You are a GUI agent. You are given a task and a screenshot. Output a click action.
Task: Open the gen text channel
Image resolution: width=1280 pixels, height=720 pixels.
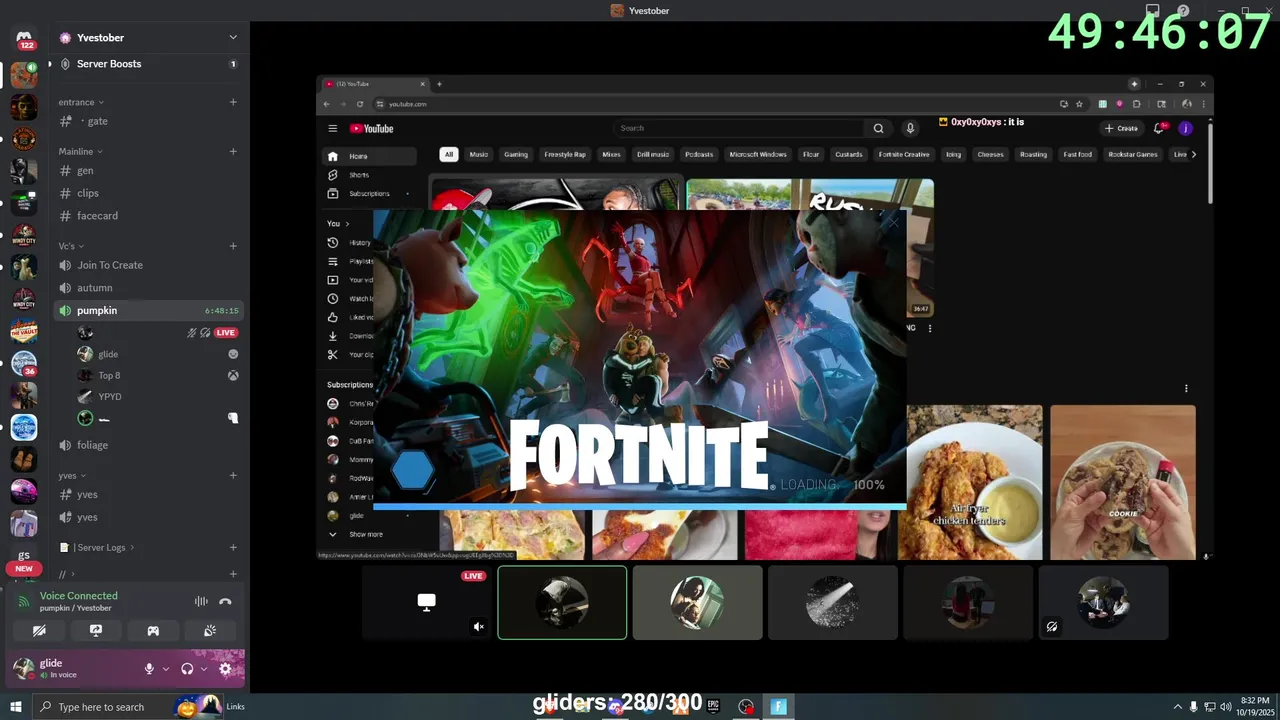(149, 171)
